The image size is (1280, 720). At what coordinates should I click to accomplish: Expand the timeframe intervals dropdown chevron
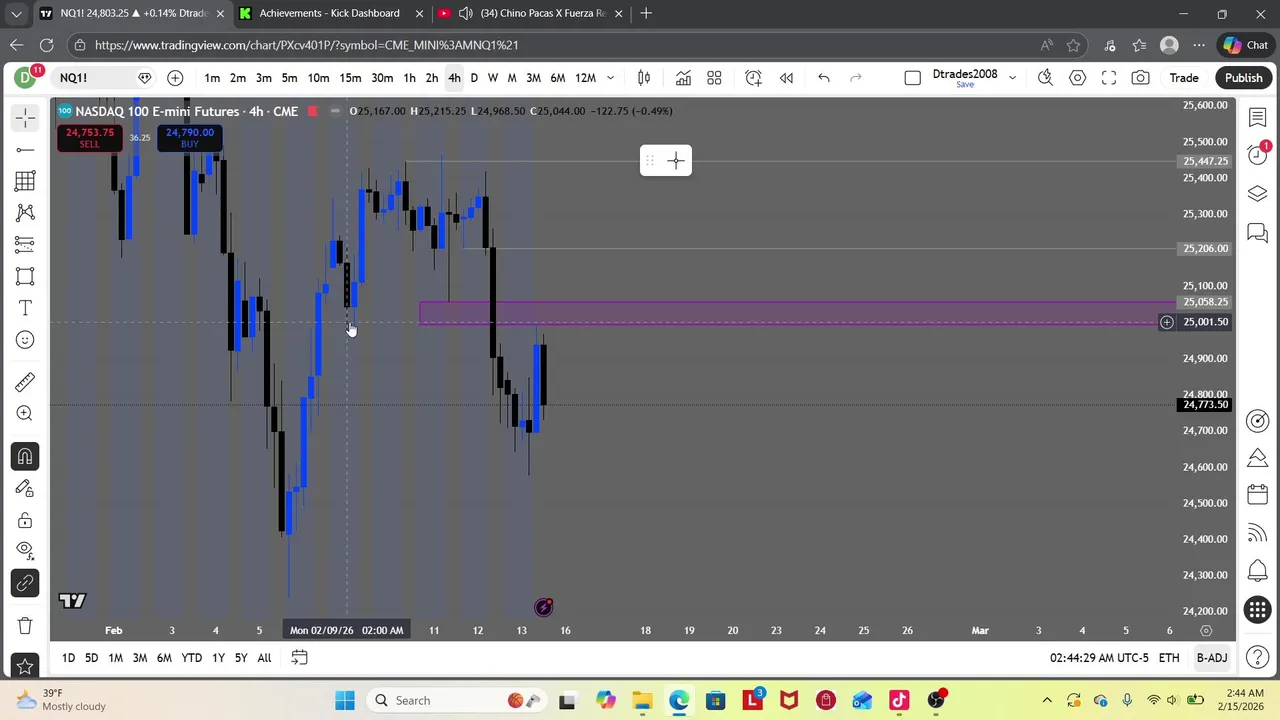pyautogui.click(x=610, y=78)
